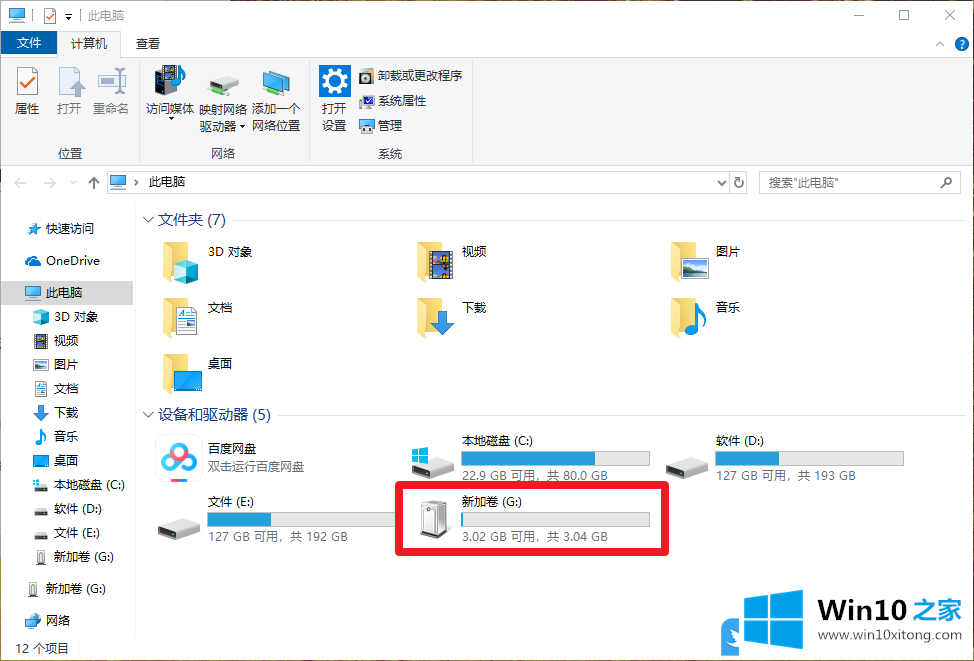This screenshot has width=974, height=661.
Task: Click the D: drive usage bar
Action: [x=809, y=458]
